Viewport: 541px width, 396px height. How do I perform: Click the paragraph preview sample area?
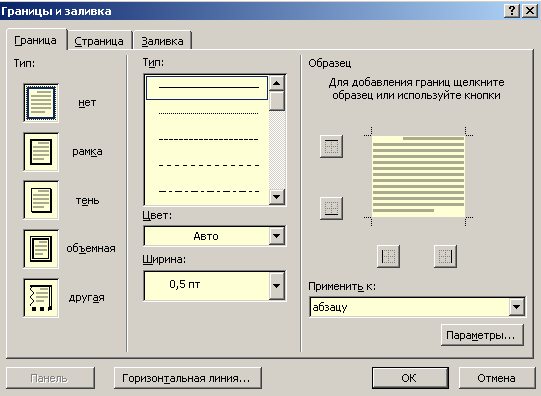tap(418, 176)
